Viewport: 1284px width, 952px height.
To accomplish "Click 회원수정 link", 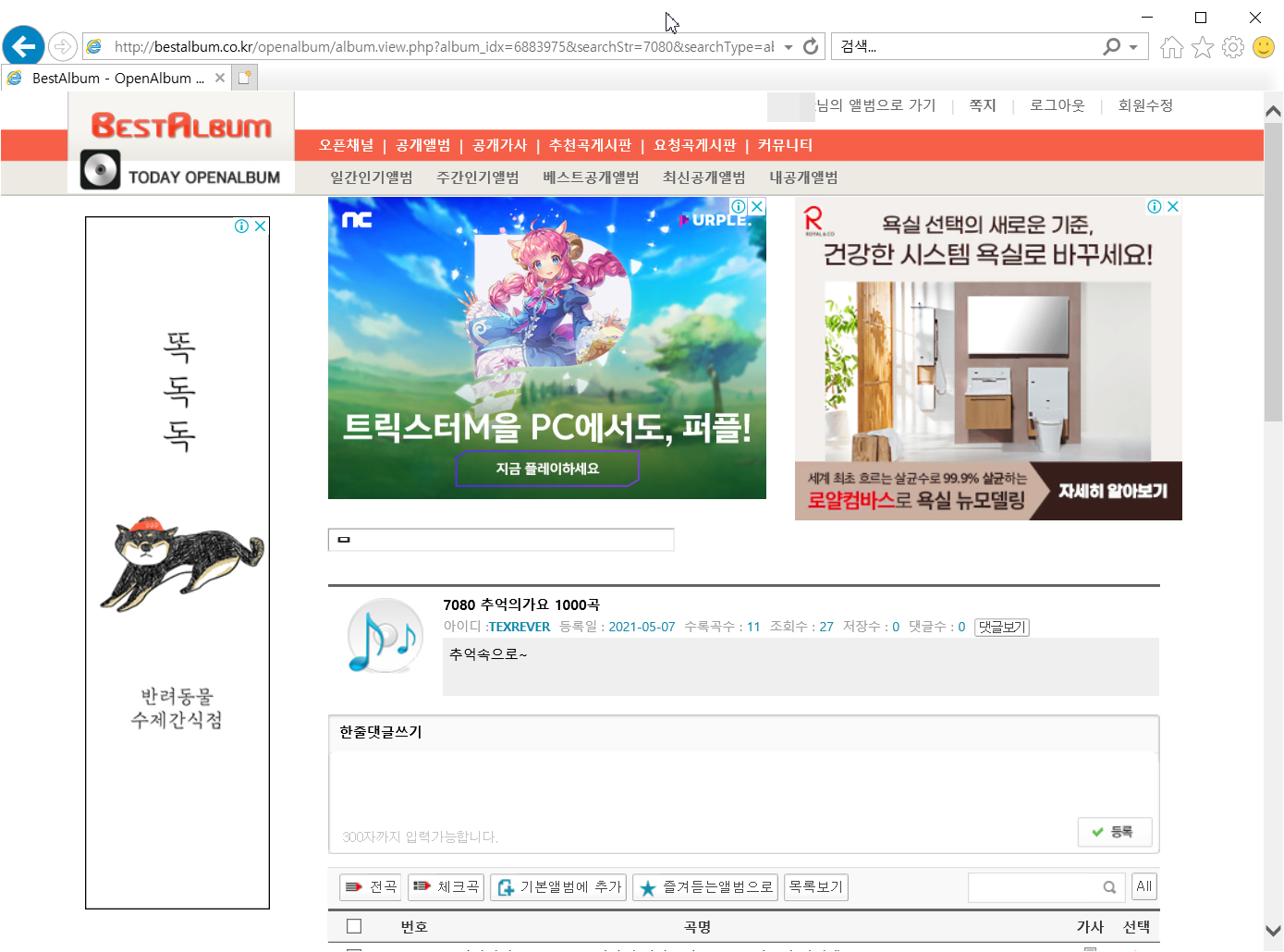I will (1145, 105).
